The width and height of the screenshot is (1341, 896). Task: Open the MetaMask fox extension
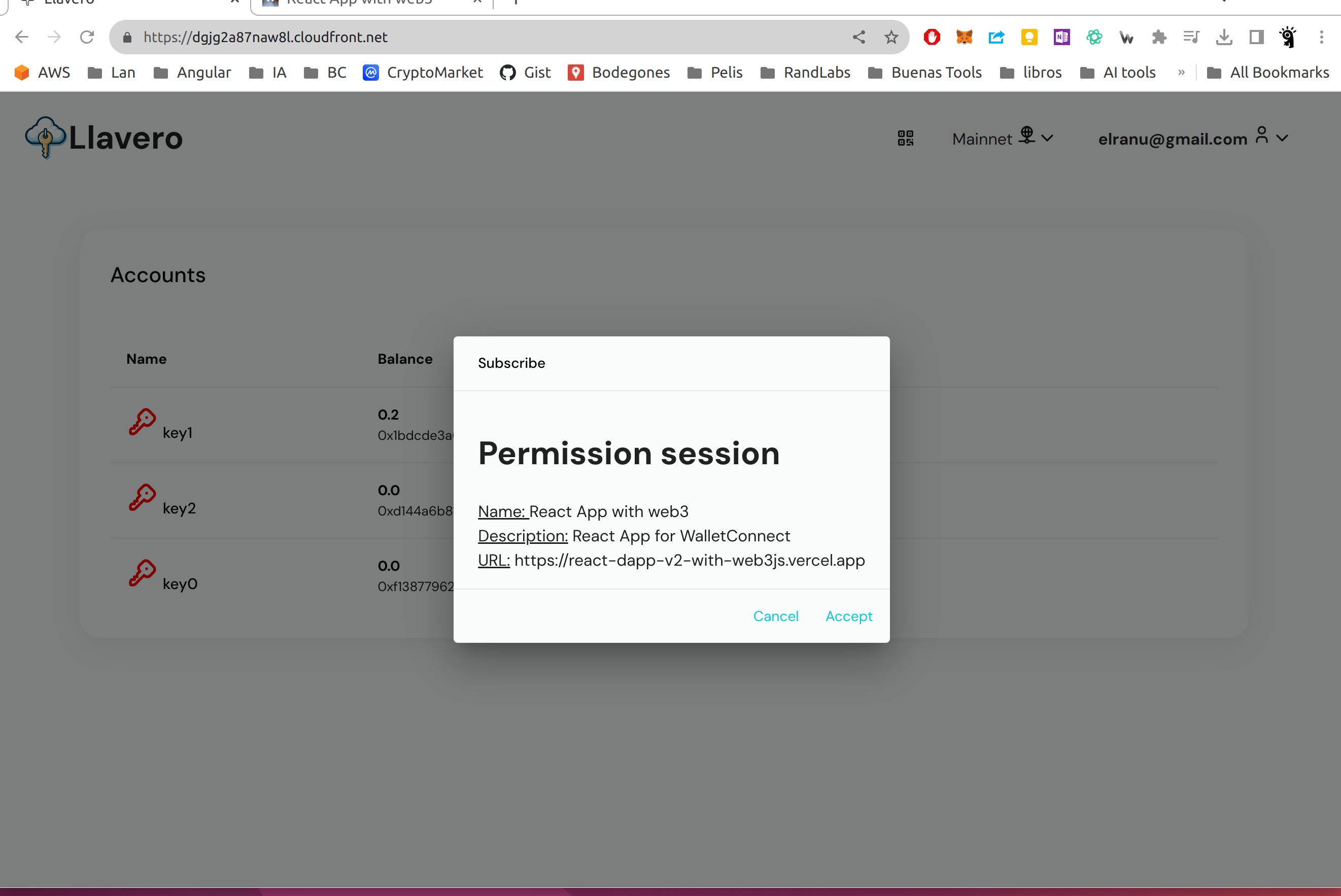click(x=965, y=37)
